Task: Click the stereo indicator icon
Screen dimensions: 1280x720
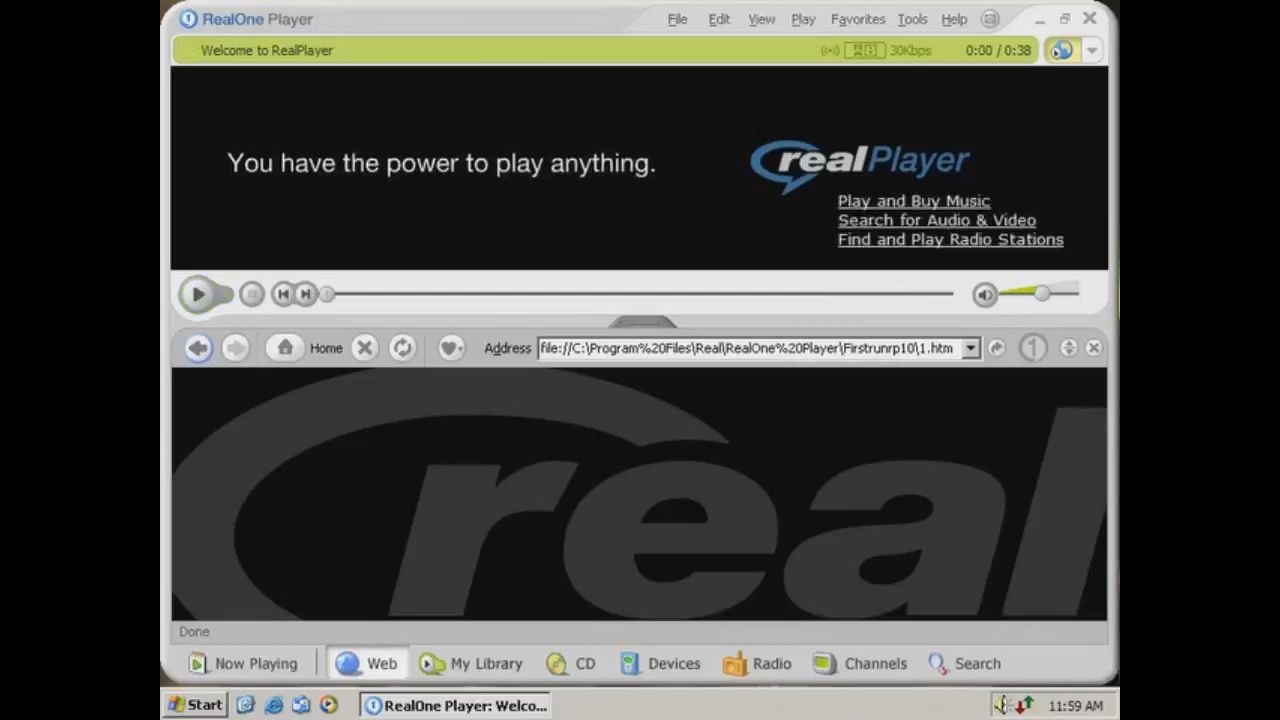Action: [864, 50]
